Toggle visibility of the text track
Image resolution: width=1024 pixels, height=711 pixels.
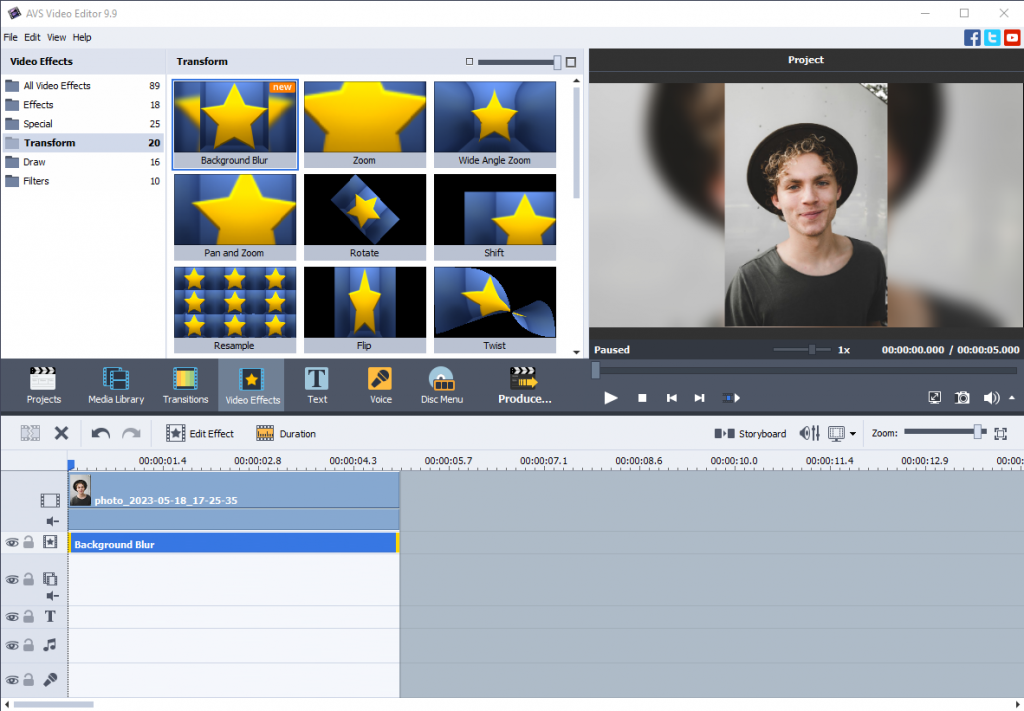pos(12,617)
